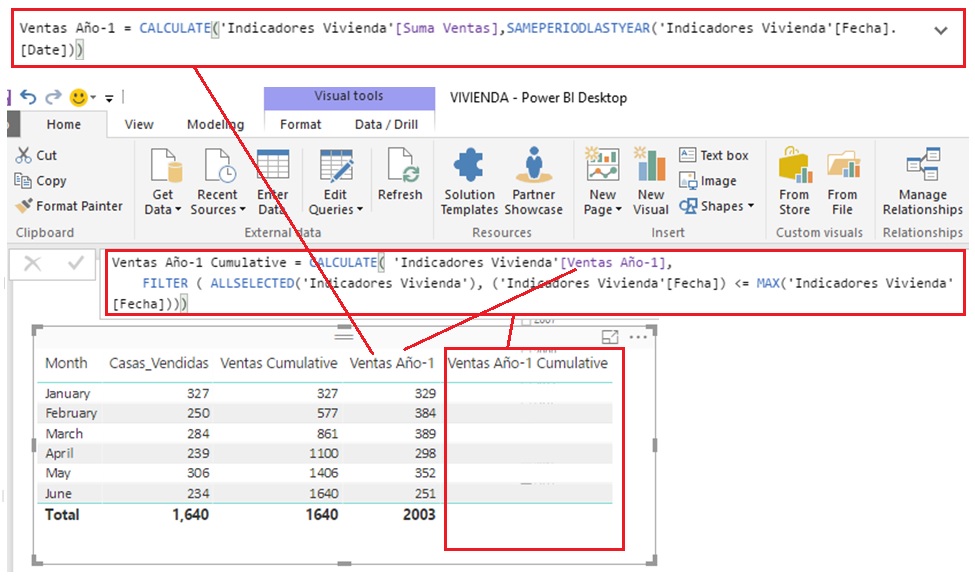Open Manage Relationships
The image size is (975, 588).
click(x=923, y=182)
